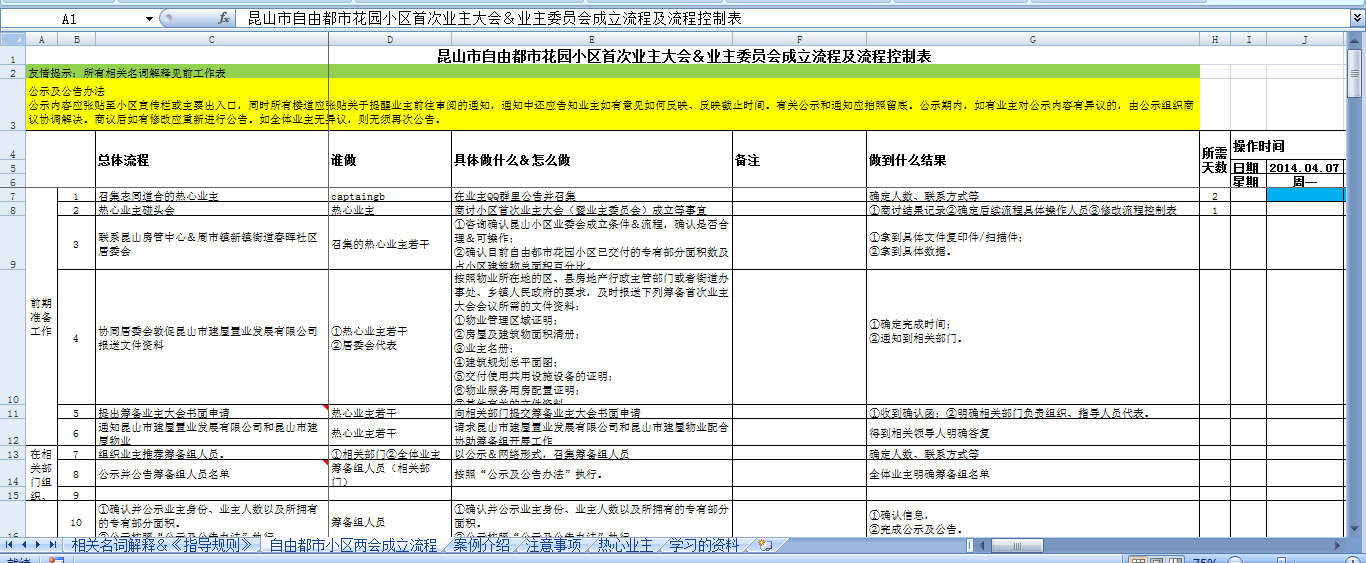Viewport: 1366px width, 563px height.
Task: Click the Name Box showing A1
Action: pyautogui.click(x=72, y=19)
